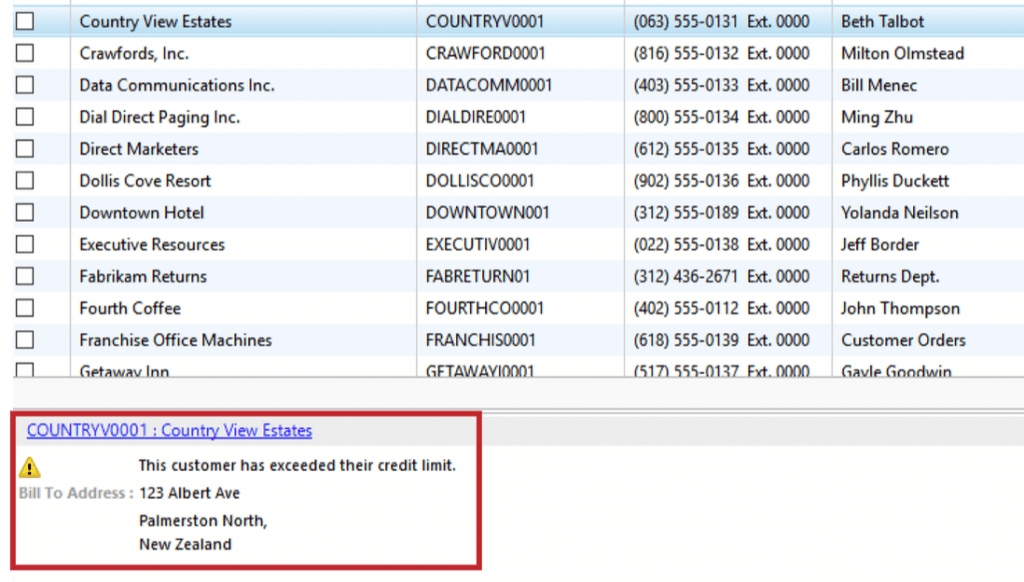Select the Direct Marketers customer row
Viewport: 1024px width, 582px height.
point(136,149)
